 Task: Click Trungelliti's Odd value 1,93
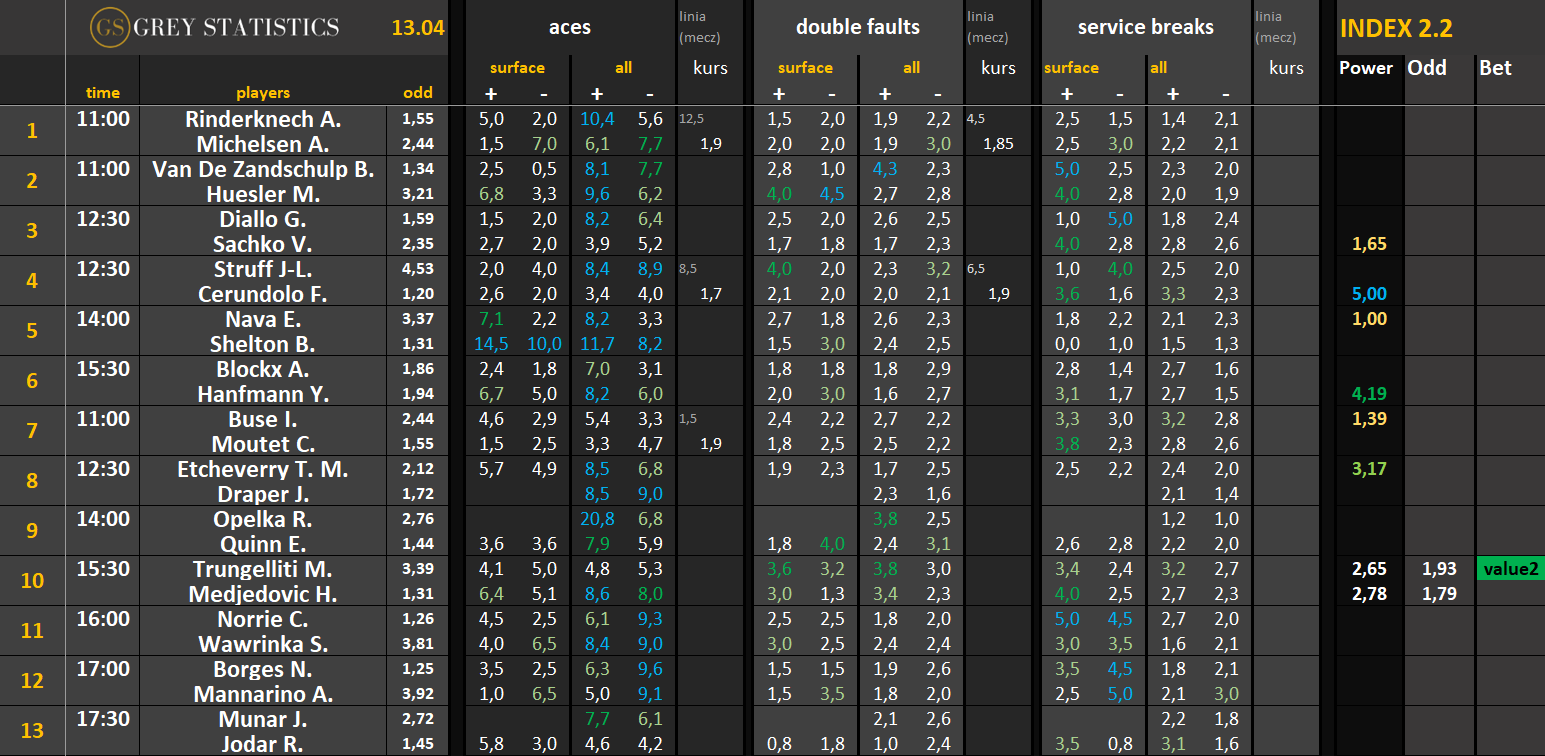coord(1438,569)
